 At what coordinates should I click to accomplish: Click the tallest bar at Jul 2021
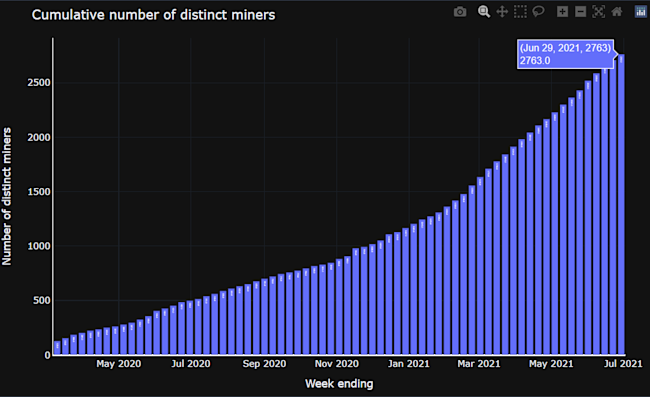click(621, 204)
